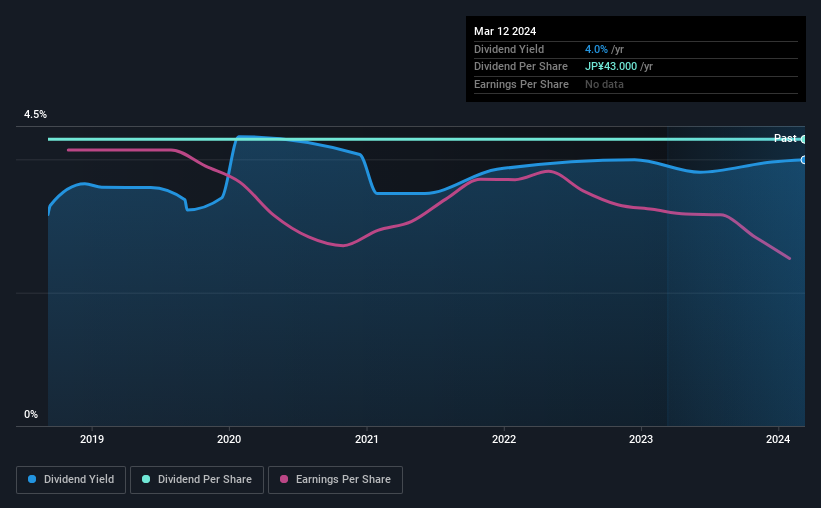Viewport: 821px width, 508px height.
Task: Select the 2024 x-axis label
Action: [x=778, y=439]
